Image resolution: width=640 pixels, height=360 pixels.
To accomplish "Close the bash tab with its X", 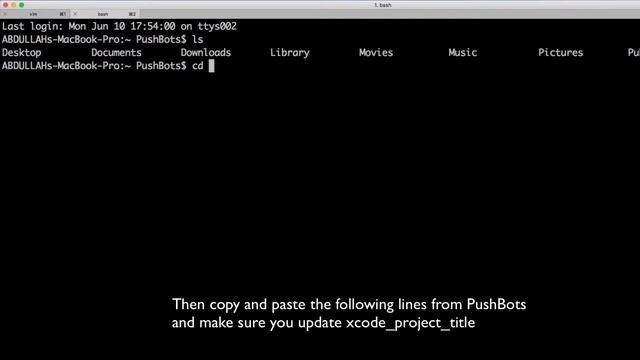I will pos(75,14).
